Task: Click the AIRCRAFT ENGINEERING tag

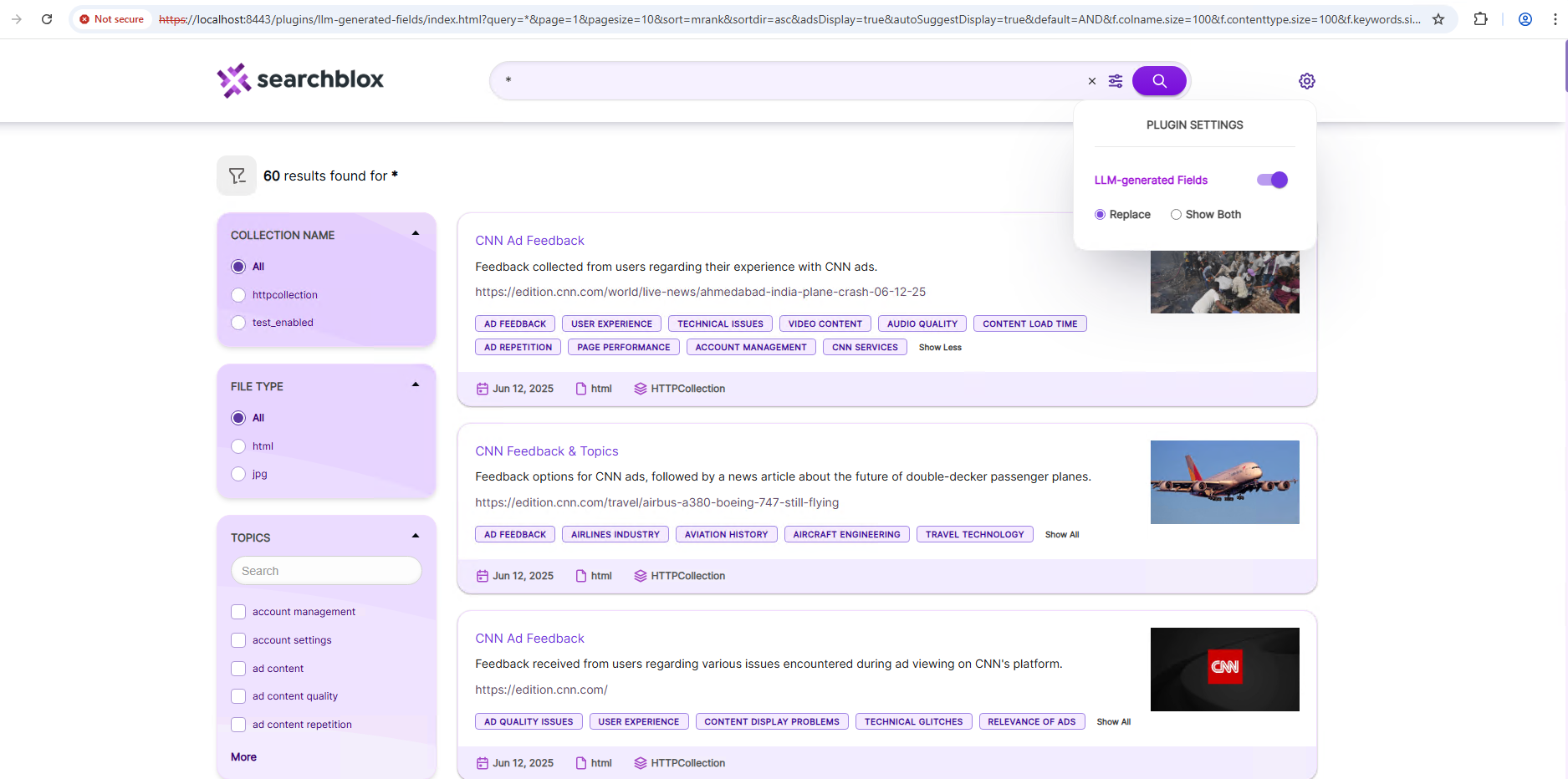Action: (846, 534)
